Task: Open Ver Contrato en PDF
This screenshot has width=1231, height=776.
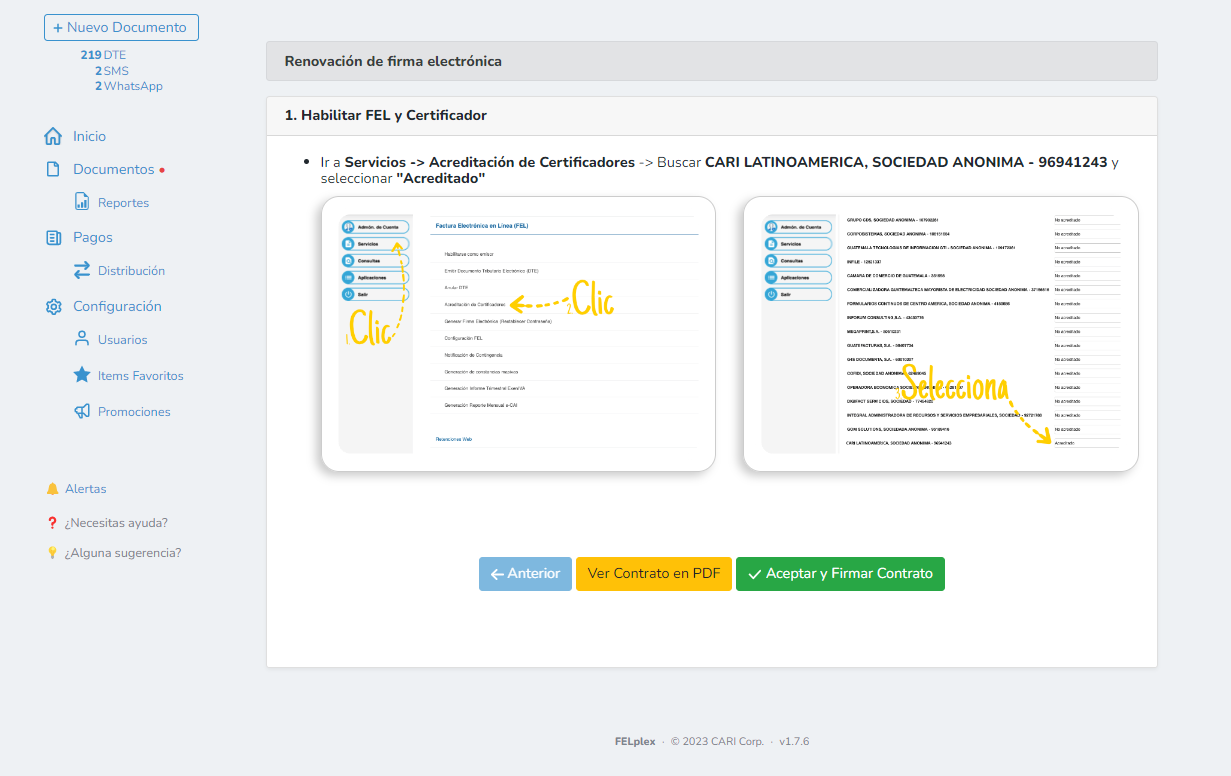Action: (x=653, y=574)
